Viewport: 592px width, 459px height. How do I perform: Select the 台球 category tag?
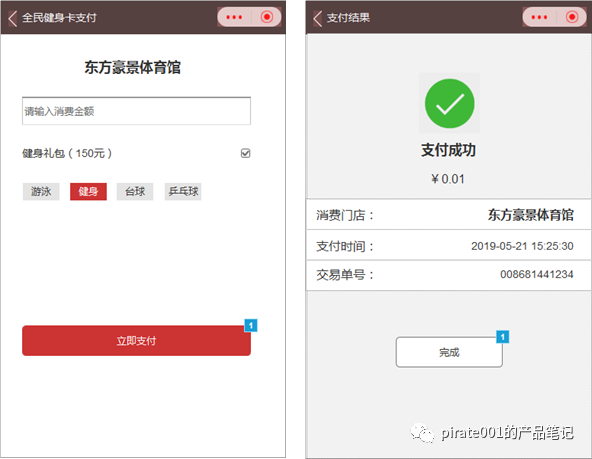click(135, 191)
